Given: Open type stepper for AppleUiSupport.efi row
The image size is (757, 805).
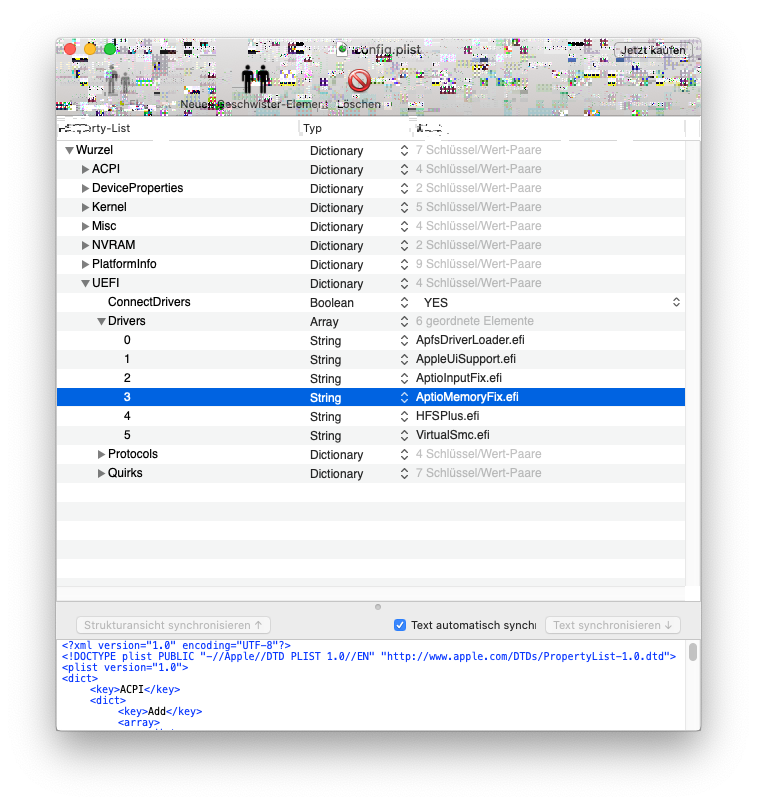Looking at the screenshot, I should point(404,359).
